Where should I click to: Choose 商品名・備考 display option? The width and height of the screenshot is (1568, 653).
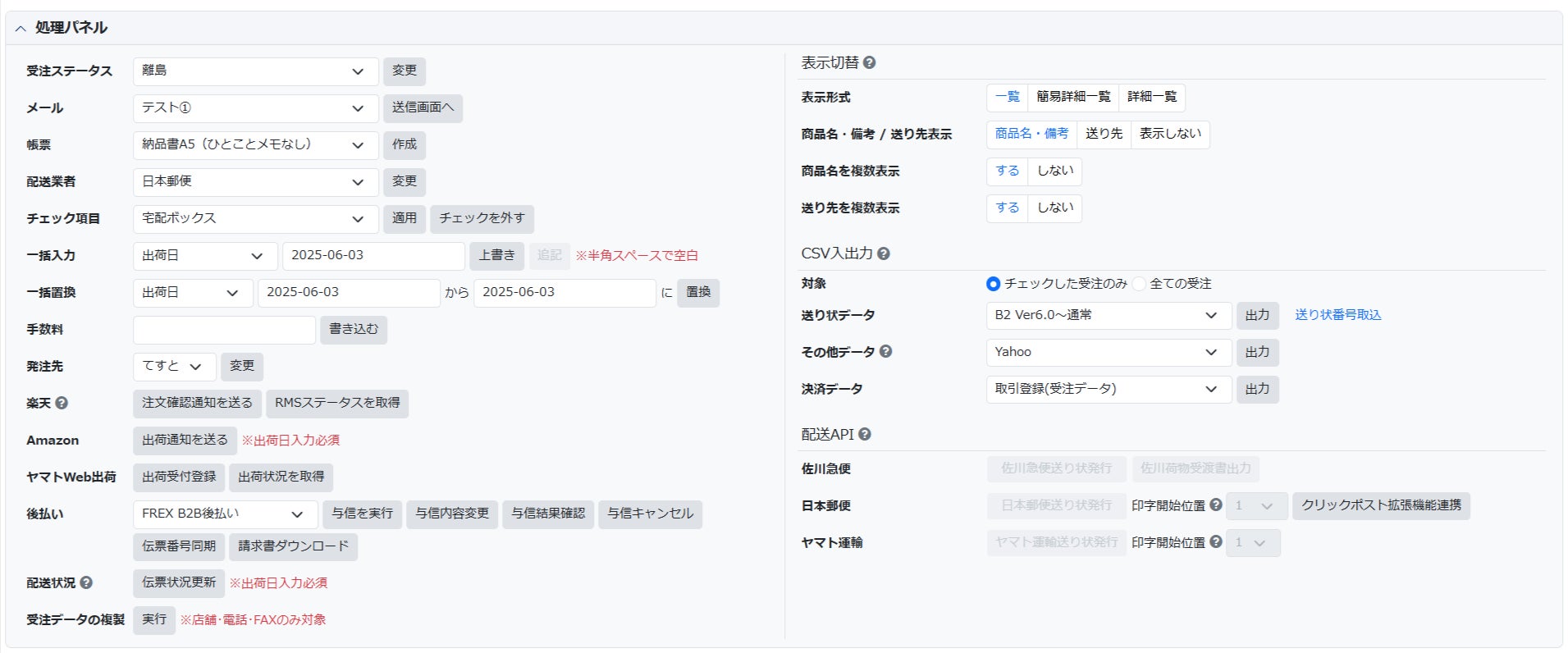1031,134
